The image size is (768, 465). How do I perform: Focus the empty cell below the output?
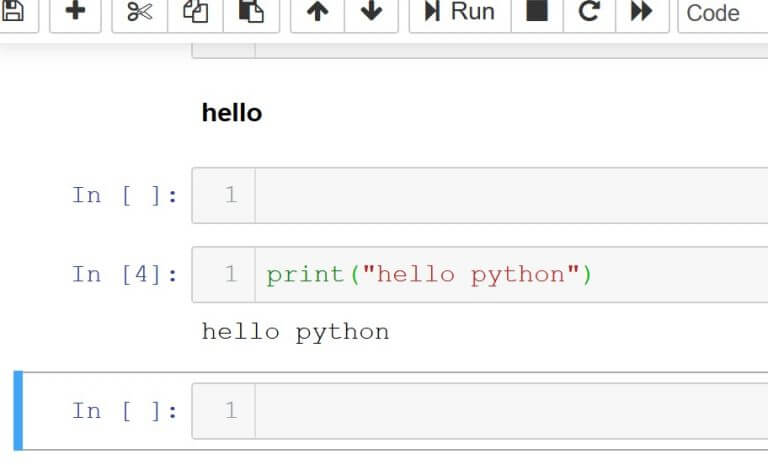coord(510,411)
